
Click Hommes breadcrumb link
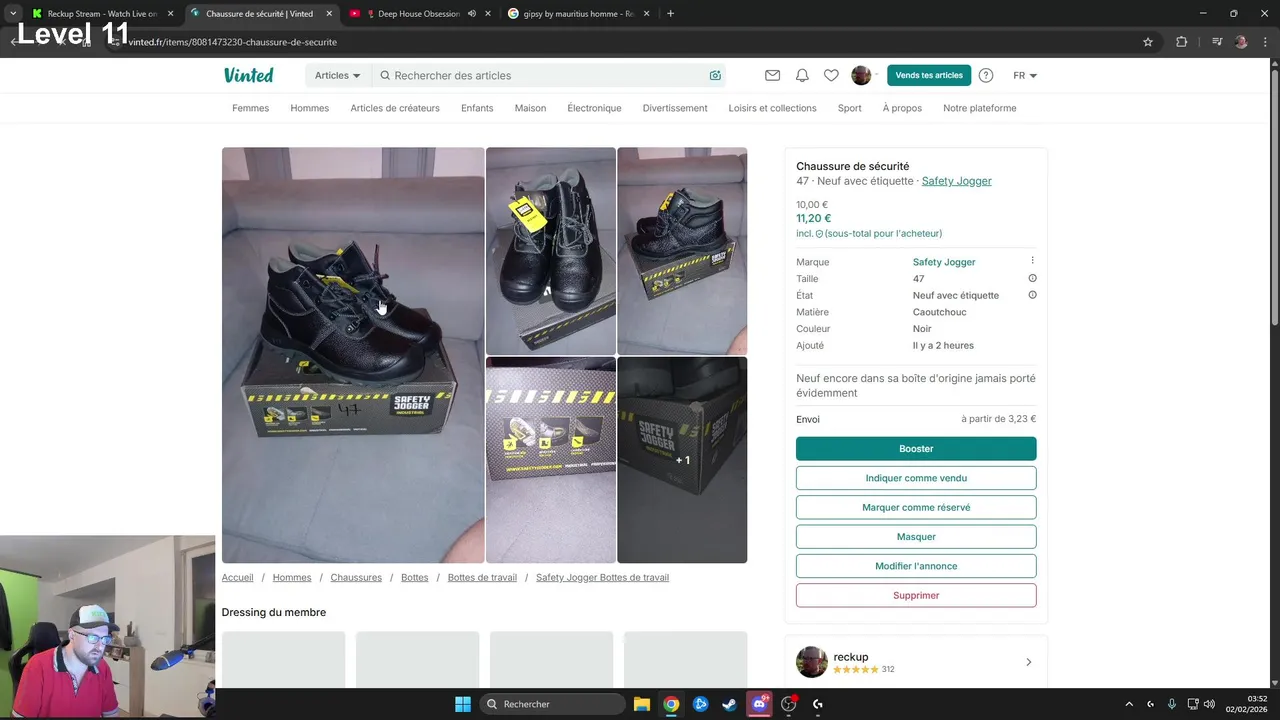click(292, 578)
